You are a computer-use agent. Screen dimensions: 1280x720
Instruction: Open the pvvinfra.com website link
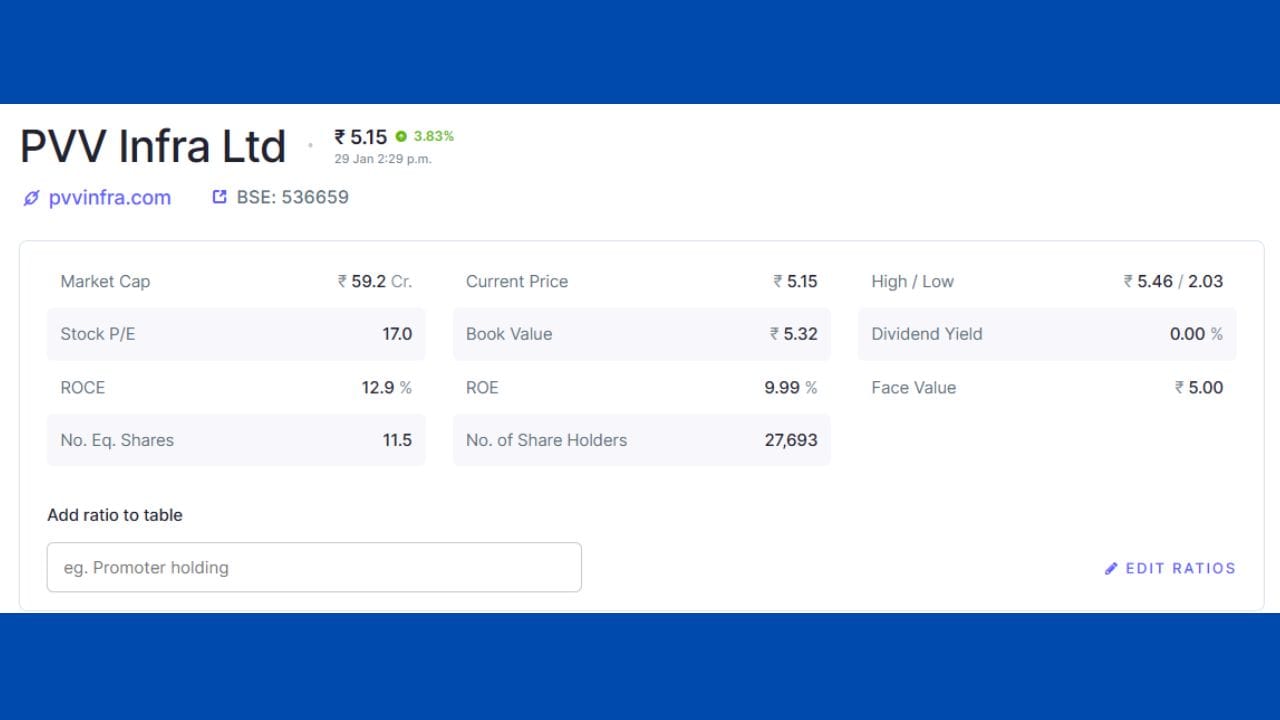coord(109,198)
